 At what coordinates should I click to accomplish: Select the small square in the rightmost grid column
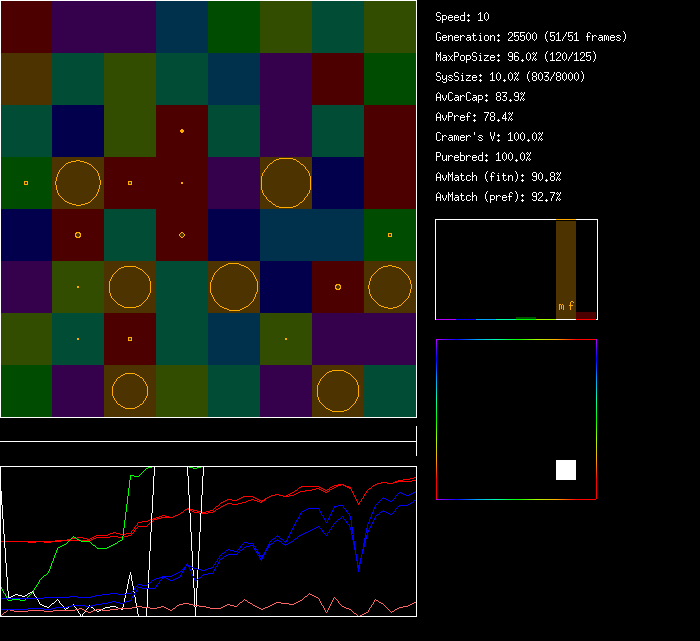390,235
